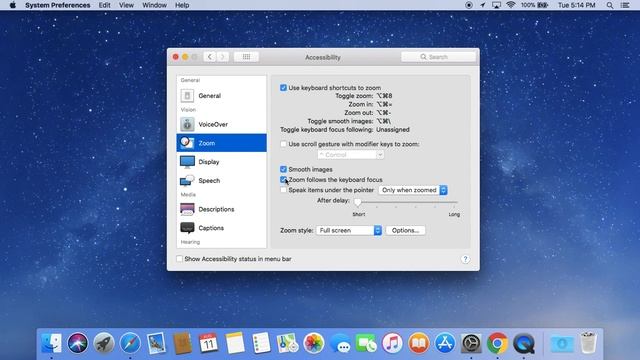
Task: Click the Options... button
Action: [405, 230]
